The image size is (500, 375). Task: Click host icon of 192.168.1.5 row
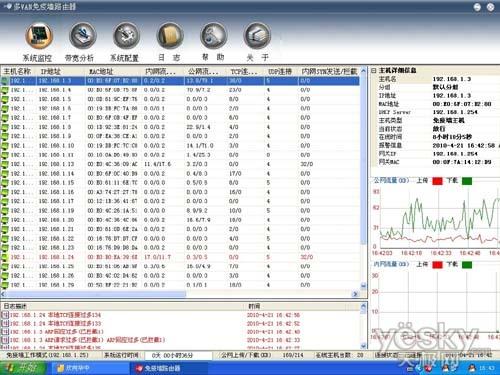point(5,99)
